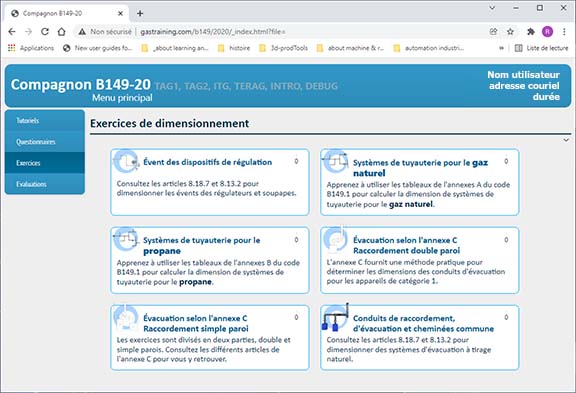
Task: Open the profile avatar 'R'
Action: tap(547, 32)
